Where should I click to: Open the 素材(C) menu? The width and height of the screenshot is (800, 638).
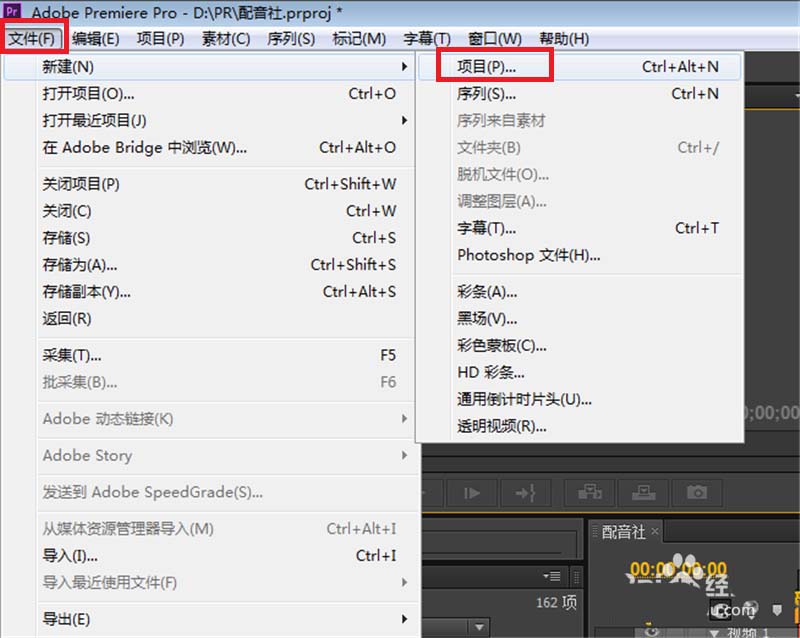click(226, 39)
